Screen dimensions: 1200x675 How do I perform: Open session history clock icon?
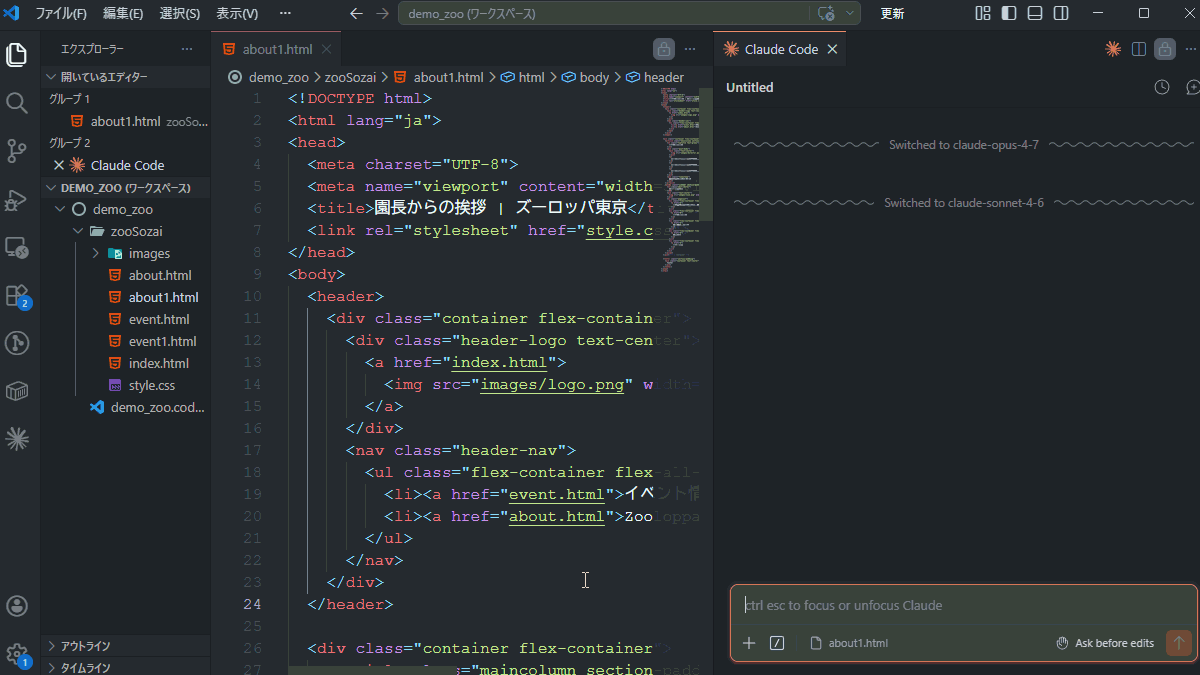point(1161,87)
